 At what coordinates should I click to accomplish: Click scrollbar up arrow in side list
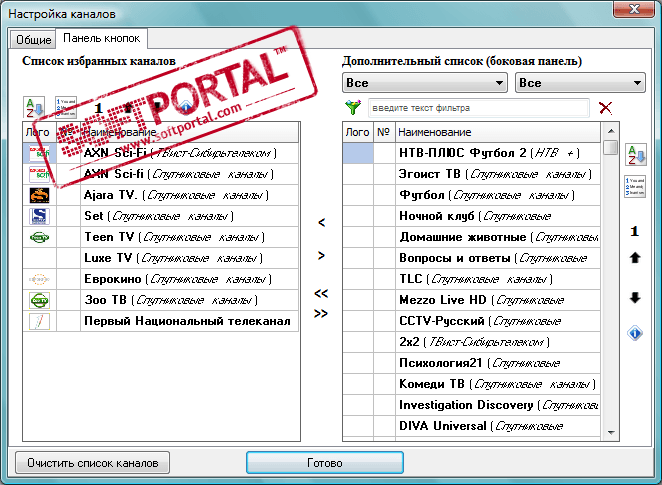610,130
